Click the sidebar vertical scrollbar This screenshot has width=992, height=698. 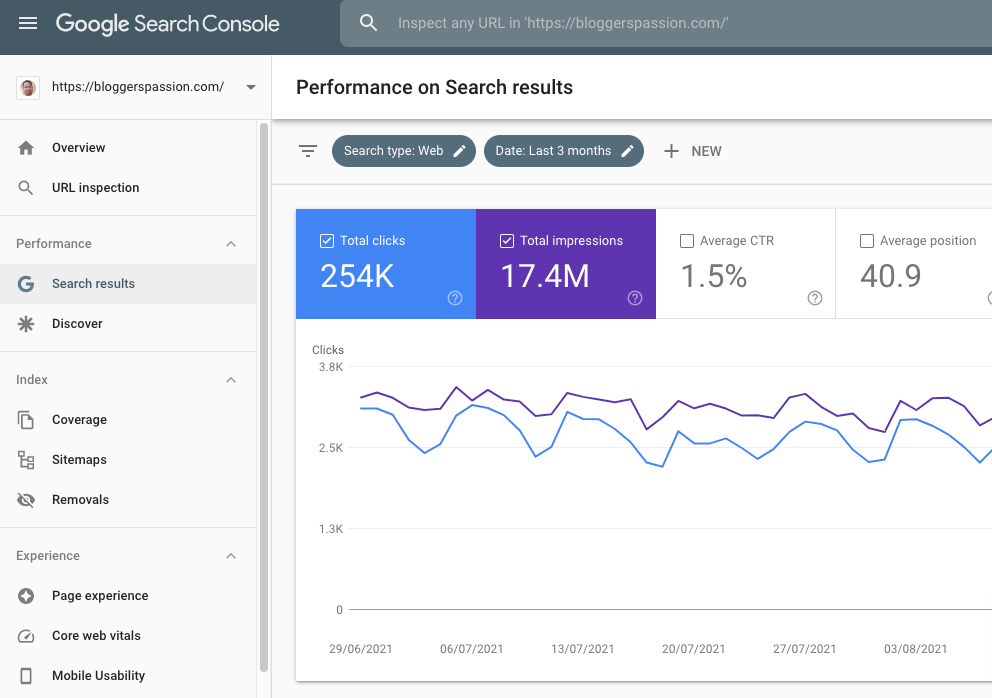tap(264, 397)
